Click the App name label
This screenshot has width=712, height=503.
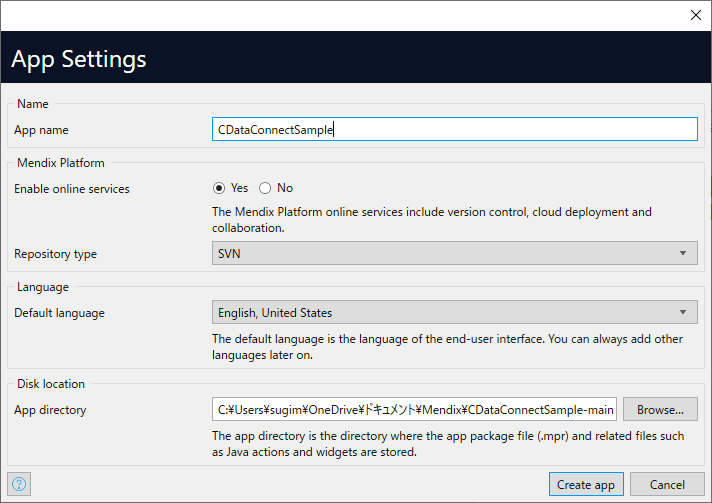pyautogui.click(x=41, y=130)
